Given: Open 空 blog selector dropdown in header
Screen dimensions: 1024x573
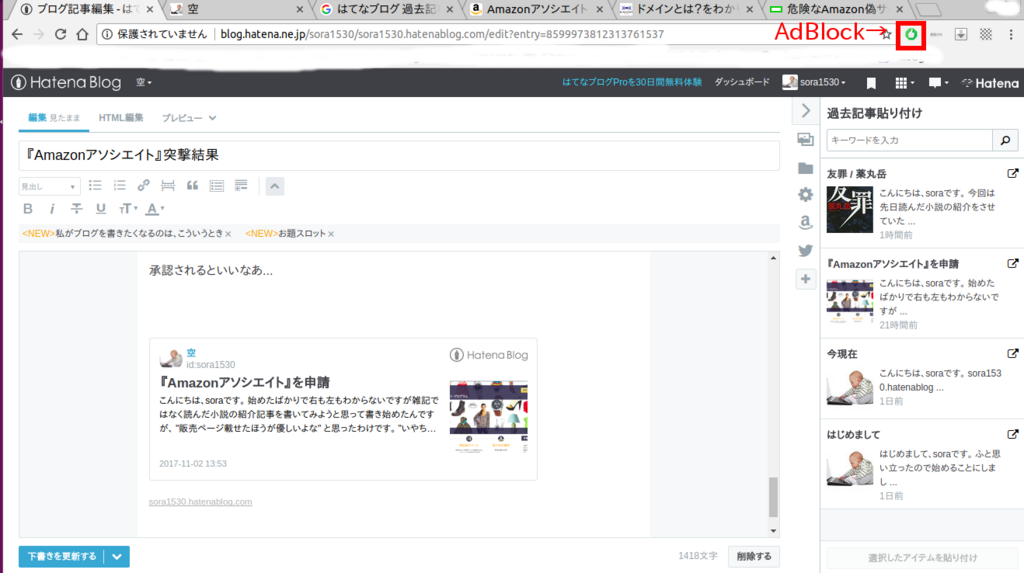Looking at the screenshot, I should (x=144, y=82).
